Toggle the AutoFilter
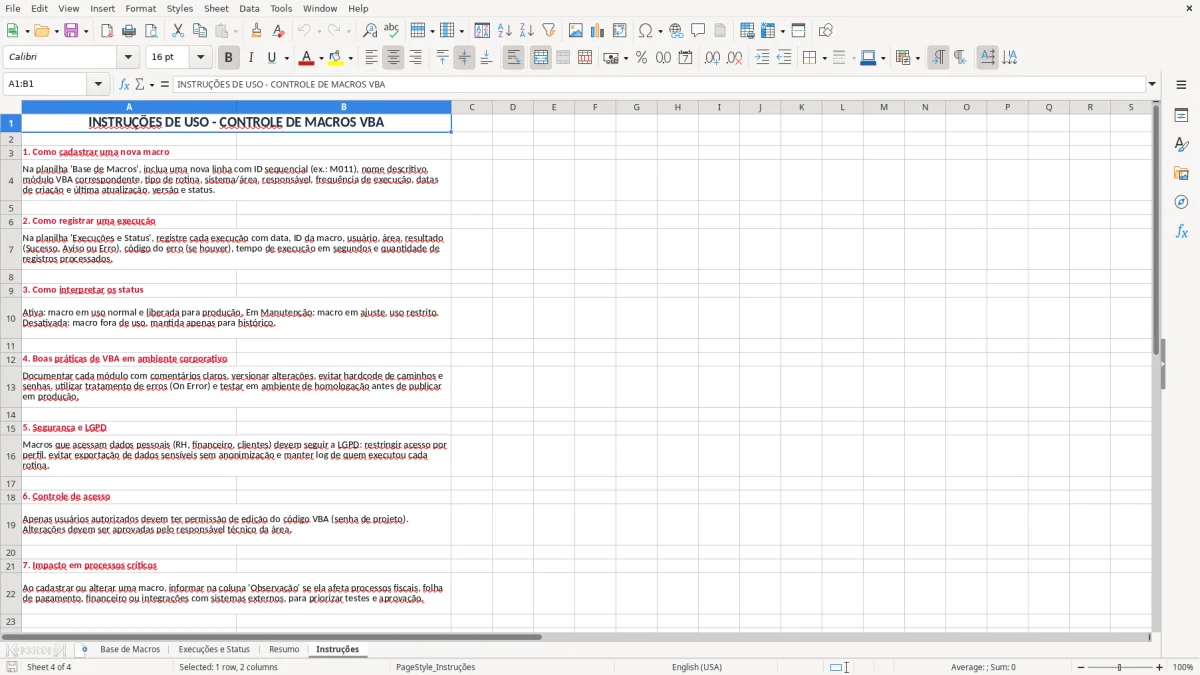The image size is (1200, 675). pyautogui.click(x=548, y=31)
